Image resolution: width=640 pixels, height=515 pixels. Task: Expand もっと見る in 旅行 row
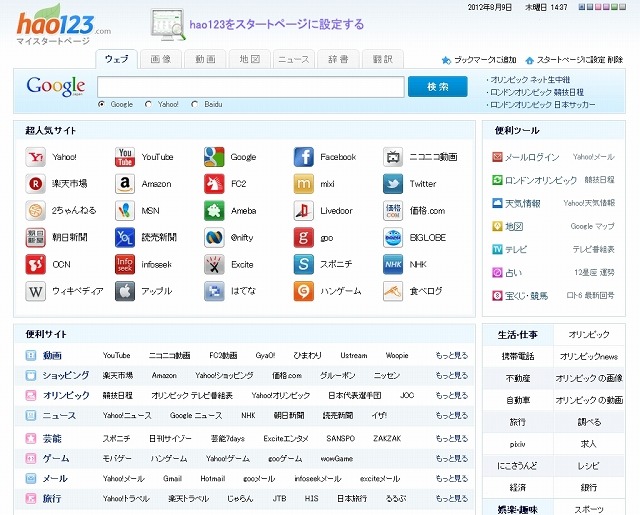coord(451,499)
